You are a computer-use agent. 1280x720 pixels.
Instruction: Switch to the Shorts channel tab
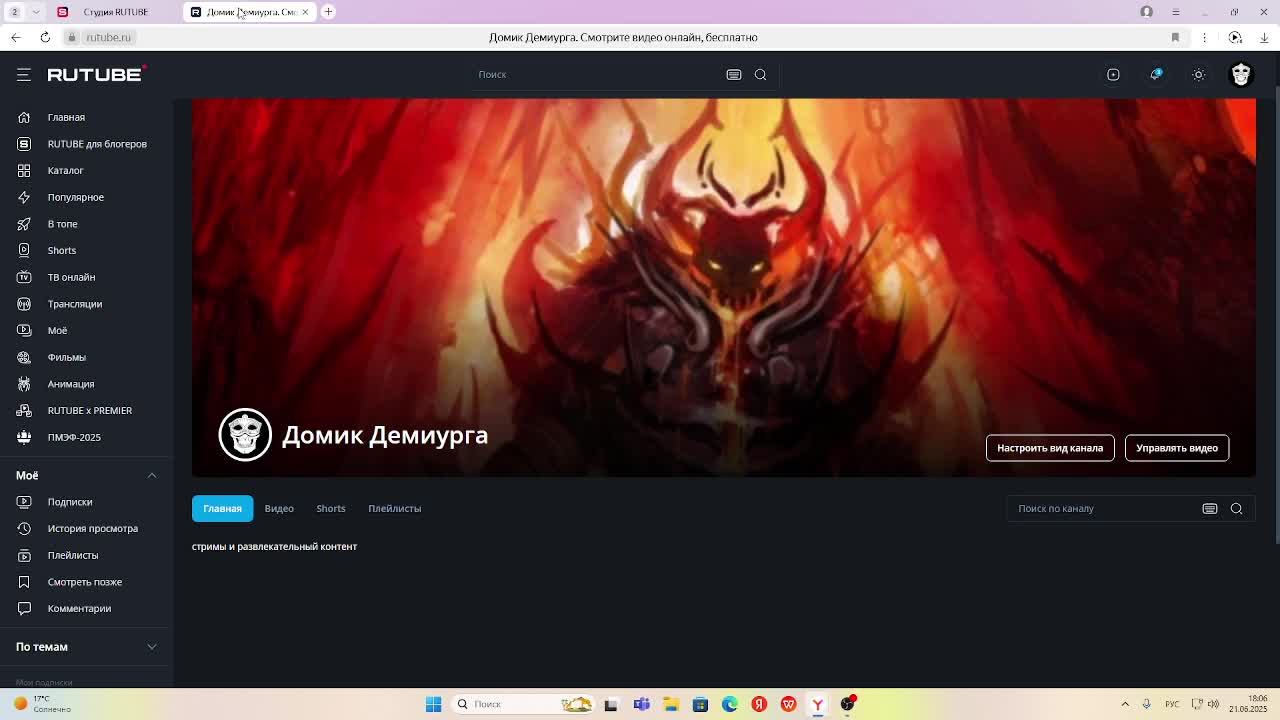[x=331, y=508]
